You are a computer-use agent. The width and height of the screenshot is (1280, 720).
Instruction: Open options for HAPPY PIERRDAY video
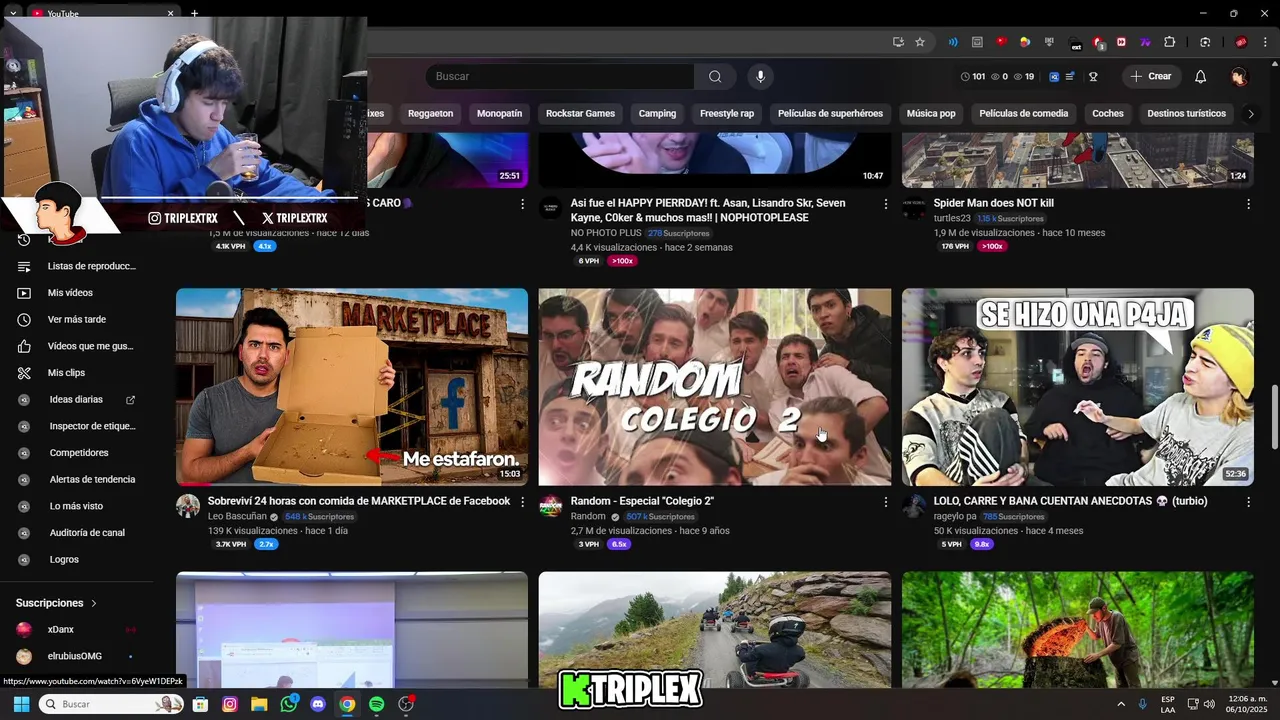click(885, 204)
